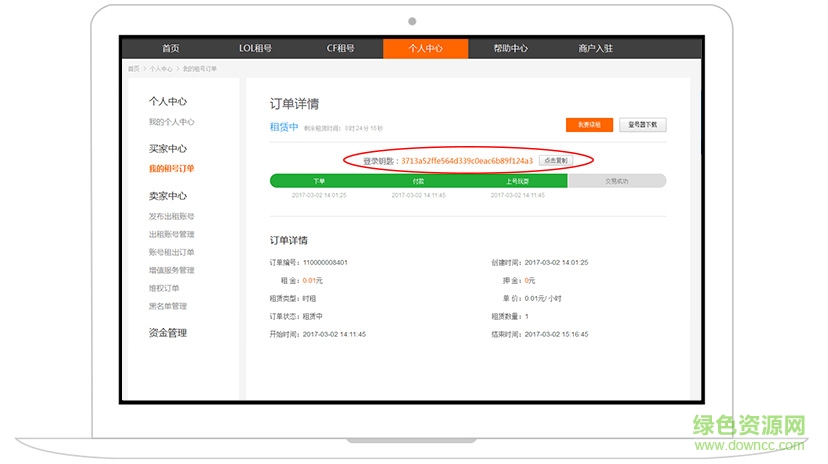
Task: Click 点击复制 beside the login key
Action: 554,160
